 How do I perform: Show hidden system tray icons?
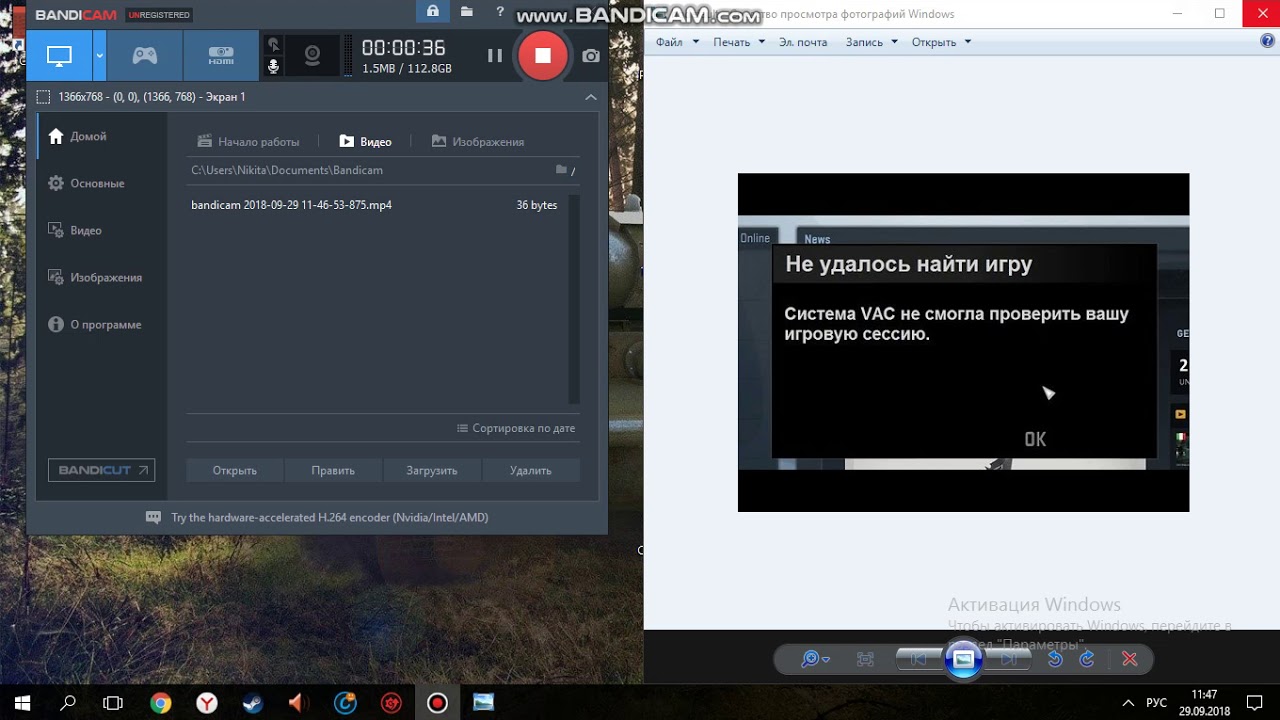pyautogui.click(x=1128, y=703)
